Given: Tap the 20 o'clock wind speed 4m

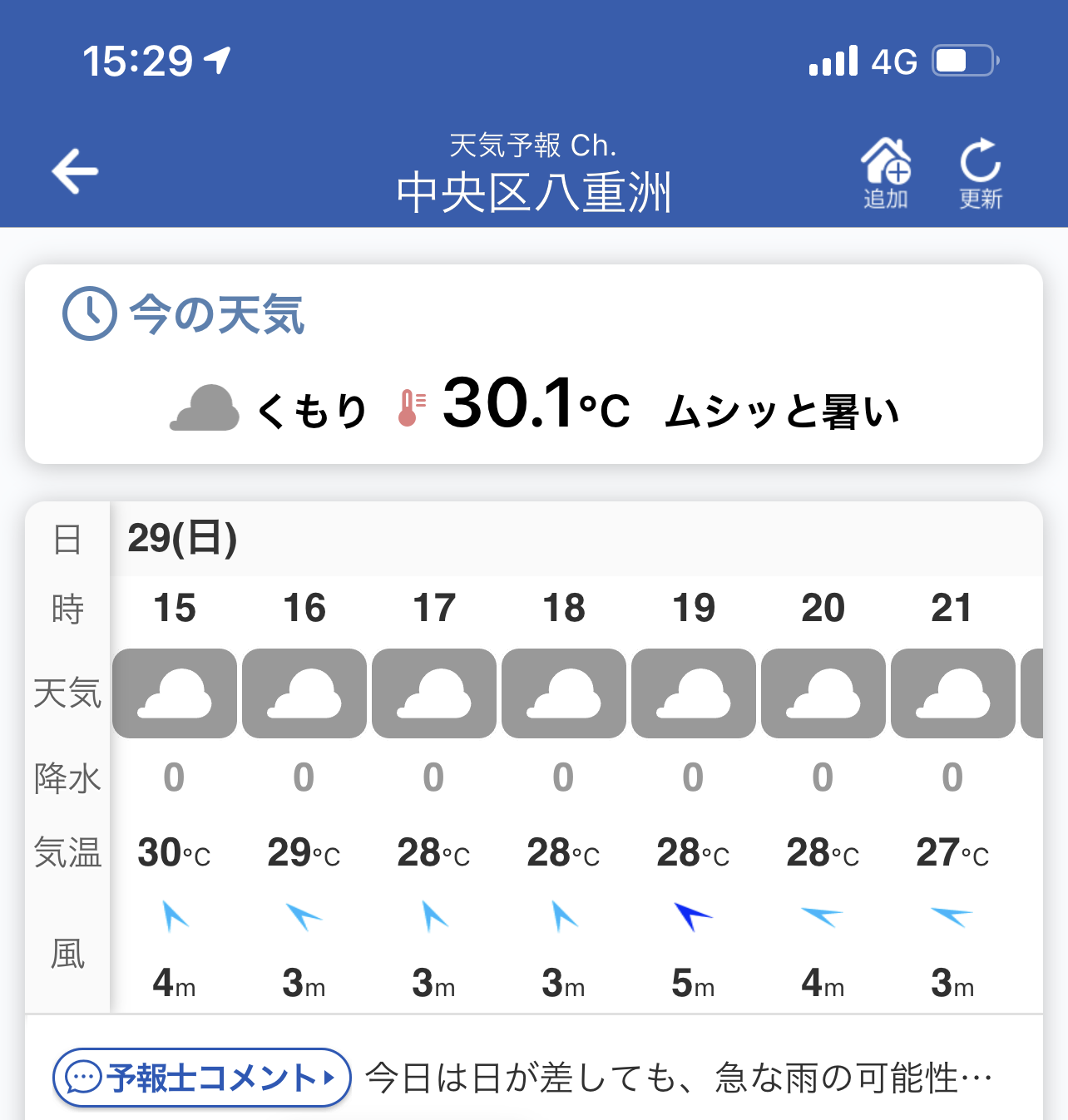Looking at the screenshot, I should click(x=823, y=984).
